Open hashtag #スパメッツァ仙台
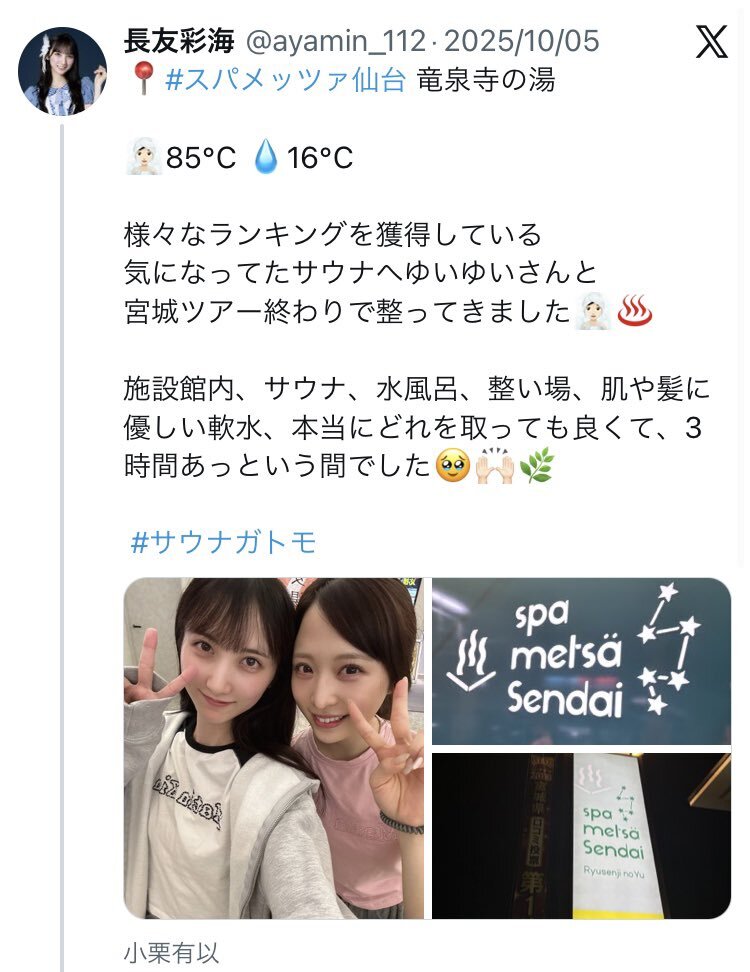The height and width of the screenshot is (972, 750). coord(286,80)
